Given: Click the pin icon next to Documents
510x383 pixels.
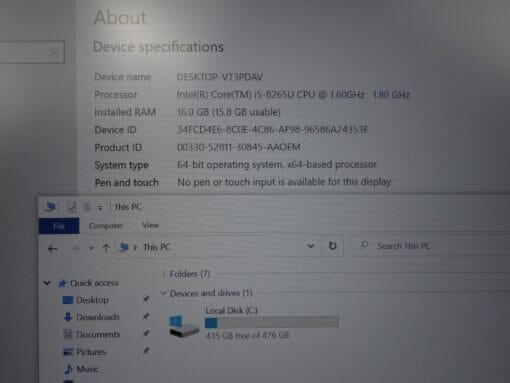Looking at the screenshot, I should click(146, 333).
